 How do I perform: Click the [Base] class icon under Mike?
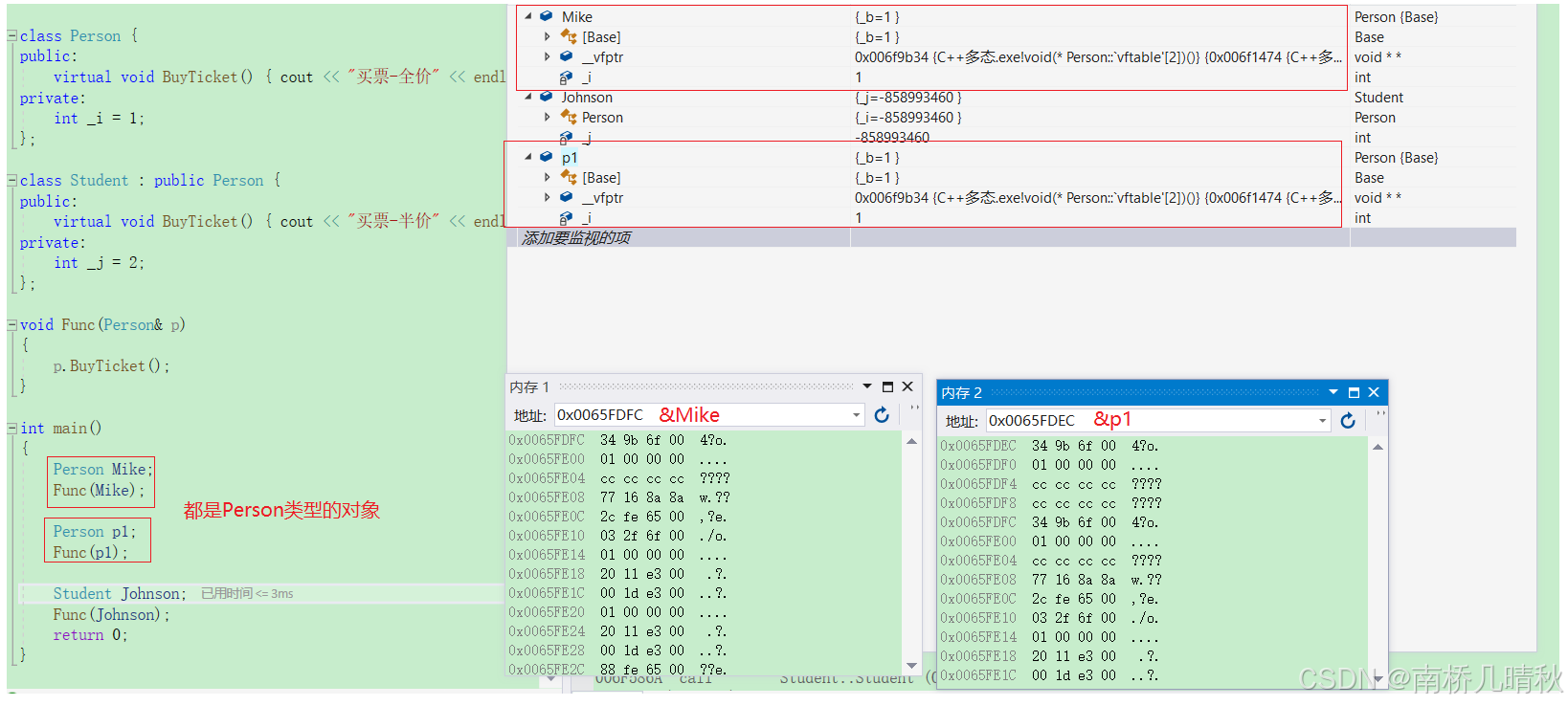(569, 36)
